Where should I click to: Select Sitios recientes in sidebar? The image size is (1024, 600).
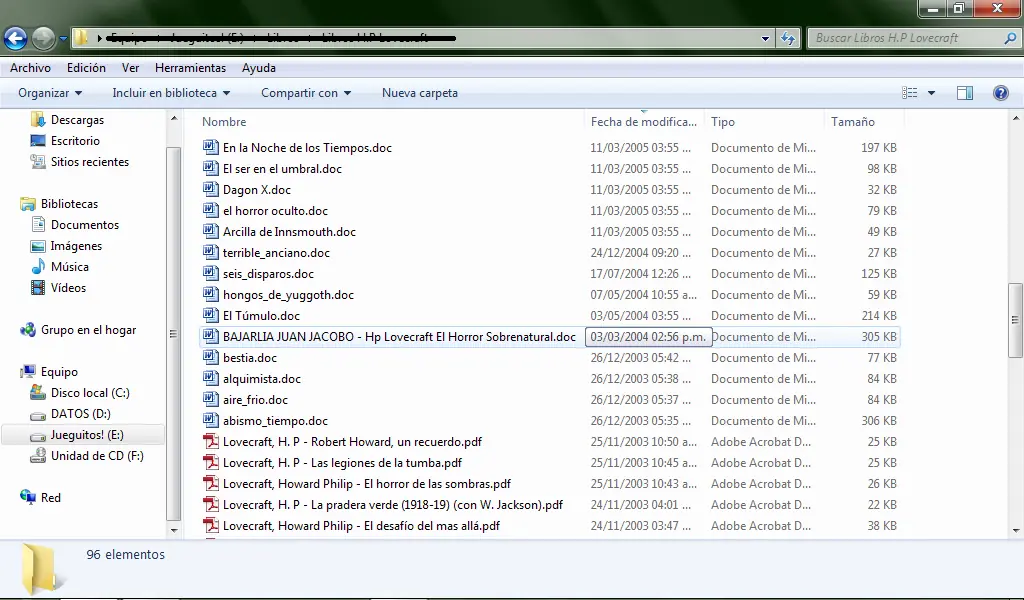[x=89, y=162]
